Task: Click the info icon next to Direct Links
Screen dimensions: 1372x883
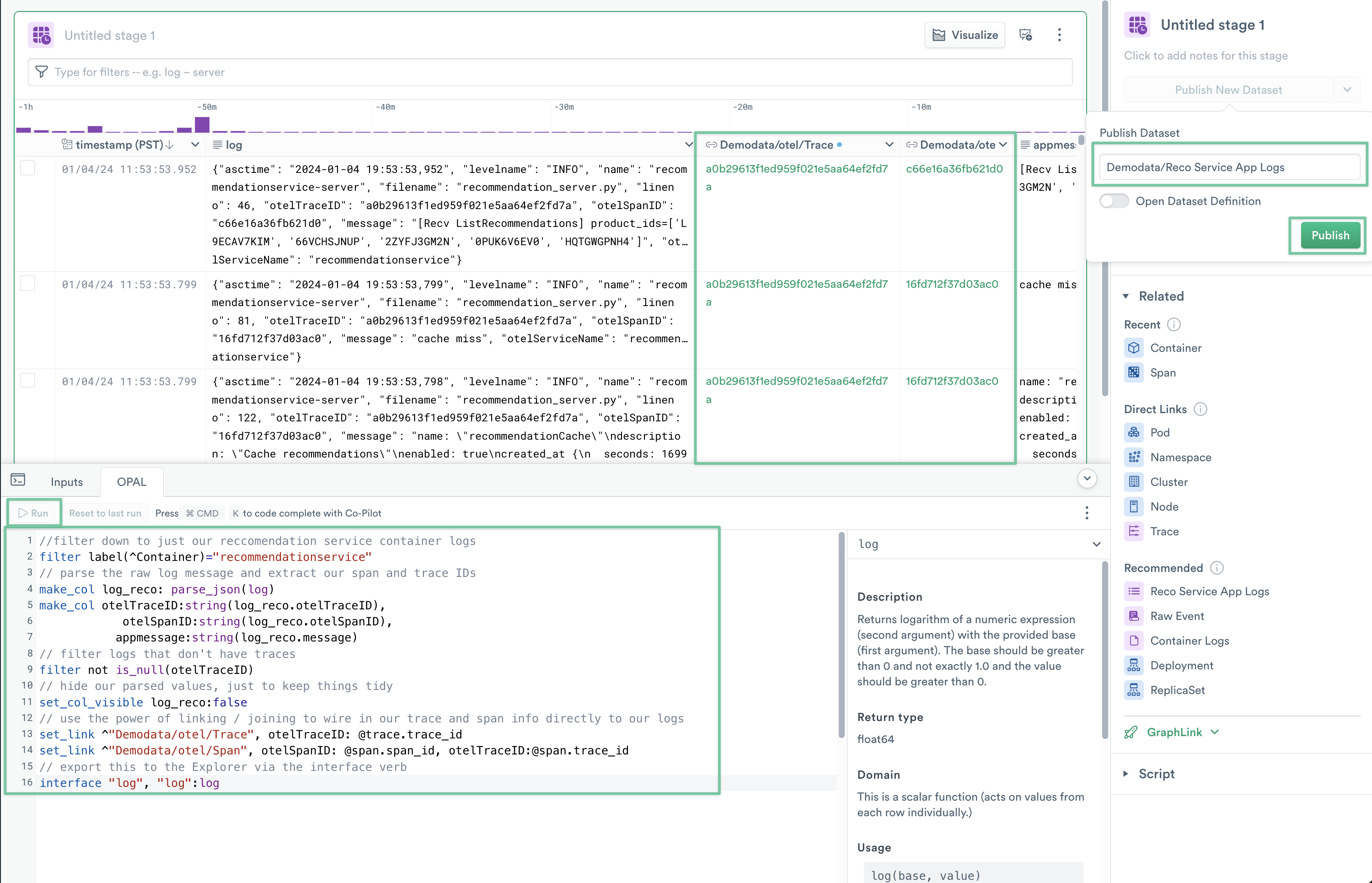Action: 1200,409
